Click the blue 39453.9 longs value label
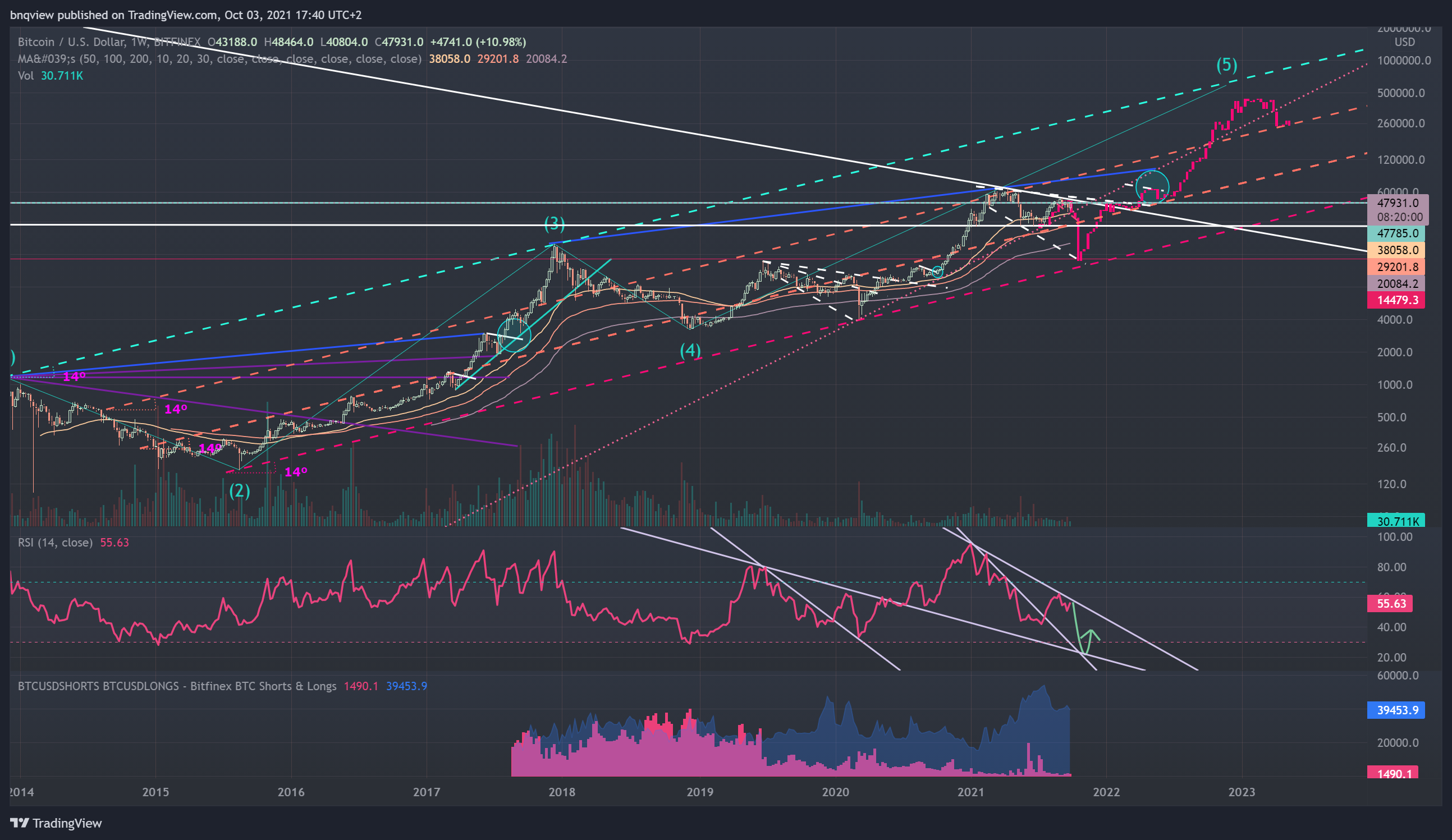This screenshot has height=840, width=1452. tap(1395, 710)
